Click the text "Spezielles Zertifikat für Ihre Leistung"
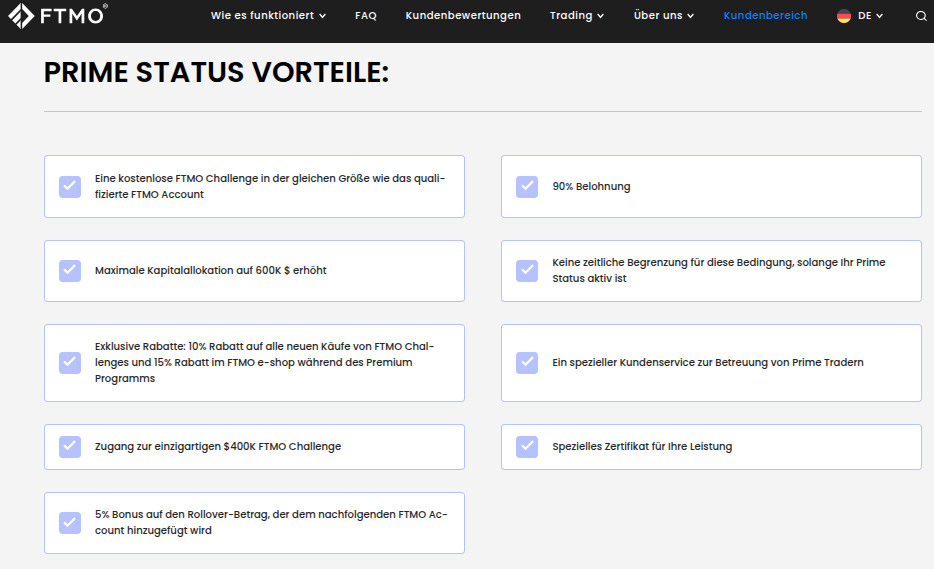934x569 pixels. [642, 446]
